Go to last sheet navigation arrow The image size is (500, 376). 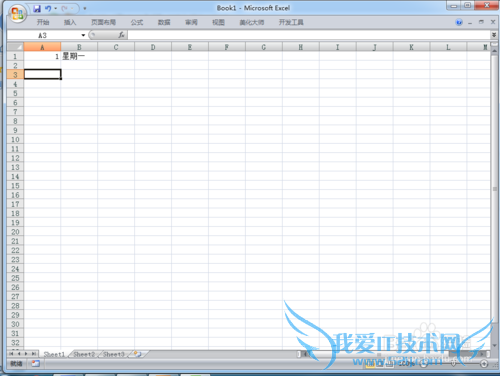coord(34,354)
